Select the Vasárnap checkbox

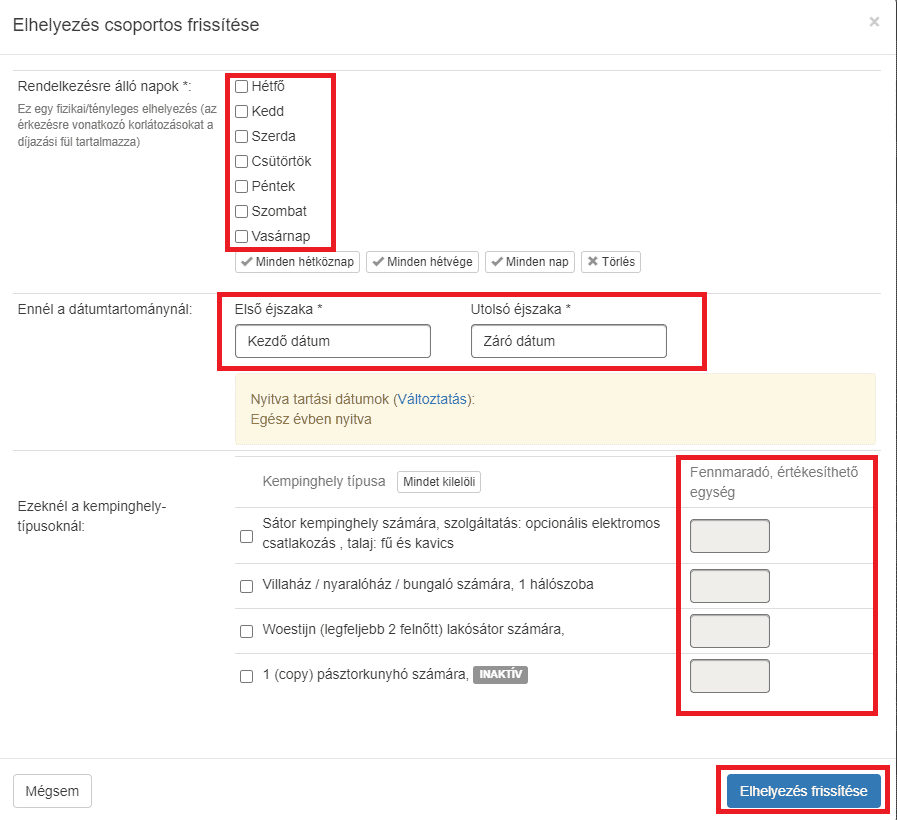241,236
